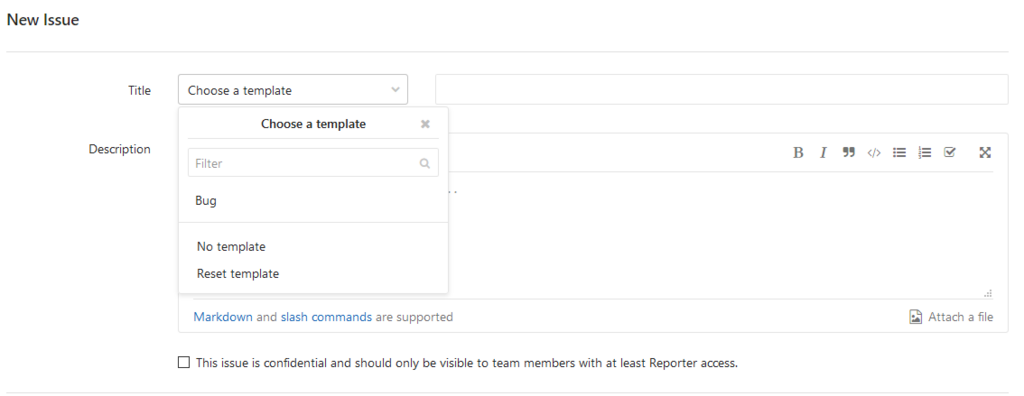Open the Markdown help link
This screenshot has width=1024, height=396.
(223, 317)
